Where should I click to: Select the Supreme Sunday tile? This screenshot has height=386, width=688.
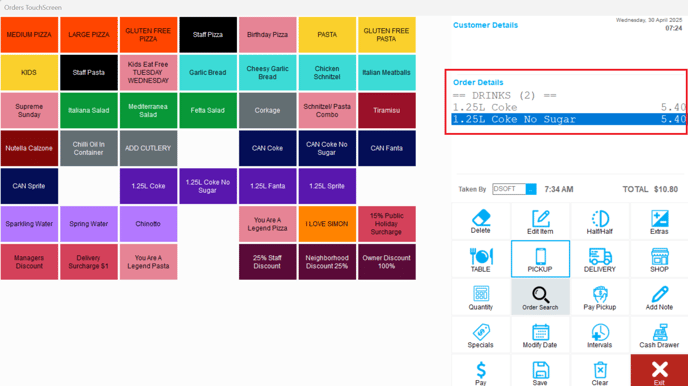pyautogui.click(x=29, y=111)
